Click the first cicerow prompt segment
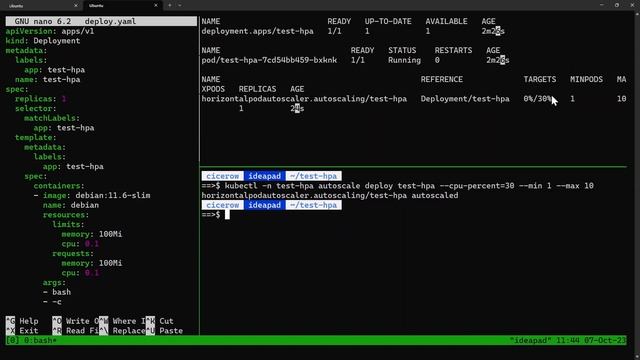The width and height of the screenshot is (640, 360). 222,176
